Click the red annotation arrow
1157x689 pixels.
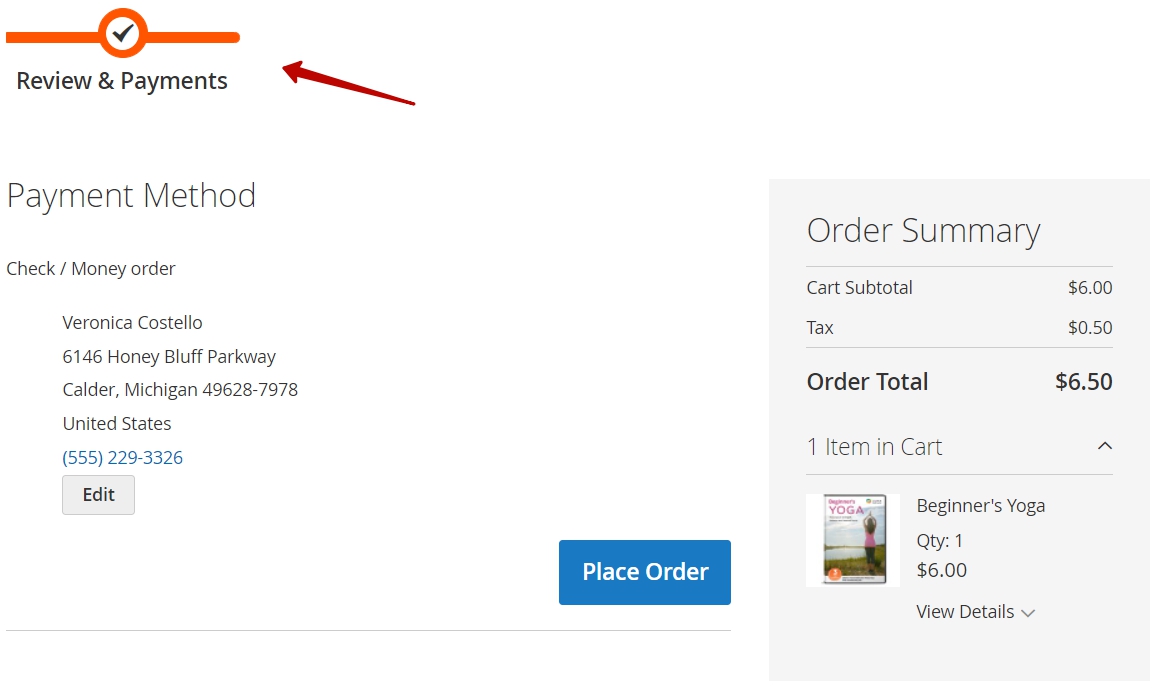point(349,83)
